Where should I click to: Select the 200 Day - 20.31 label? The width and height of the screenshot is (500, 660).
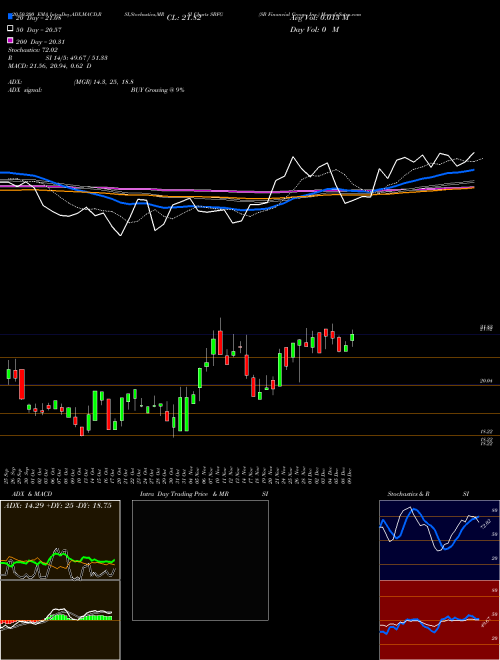pyautogui.click(x=40, y=42)
